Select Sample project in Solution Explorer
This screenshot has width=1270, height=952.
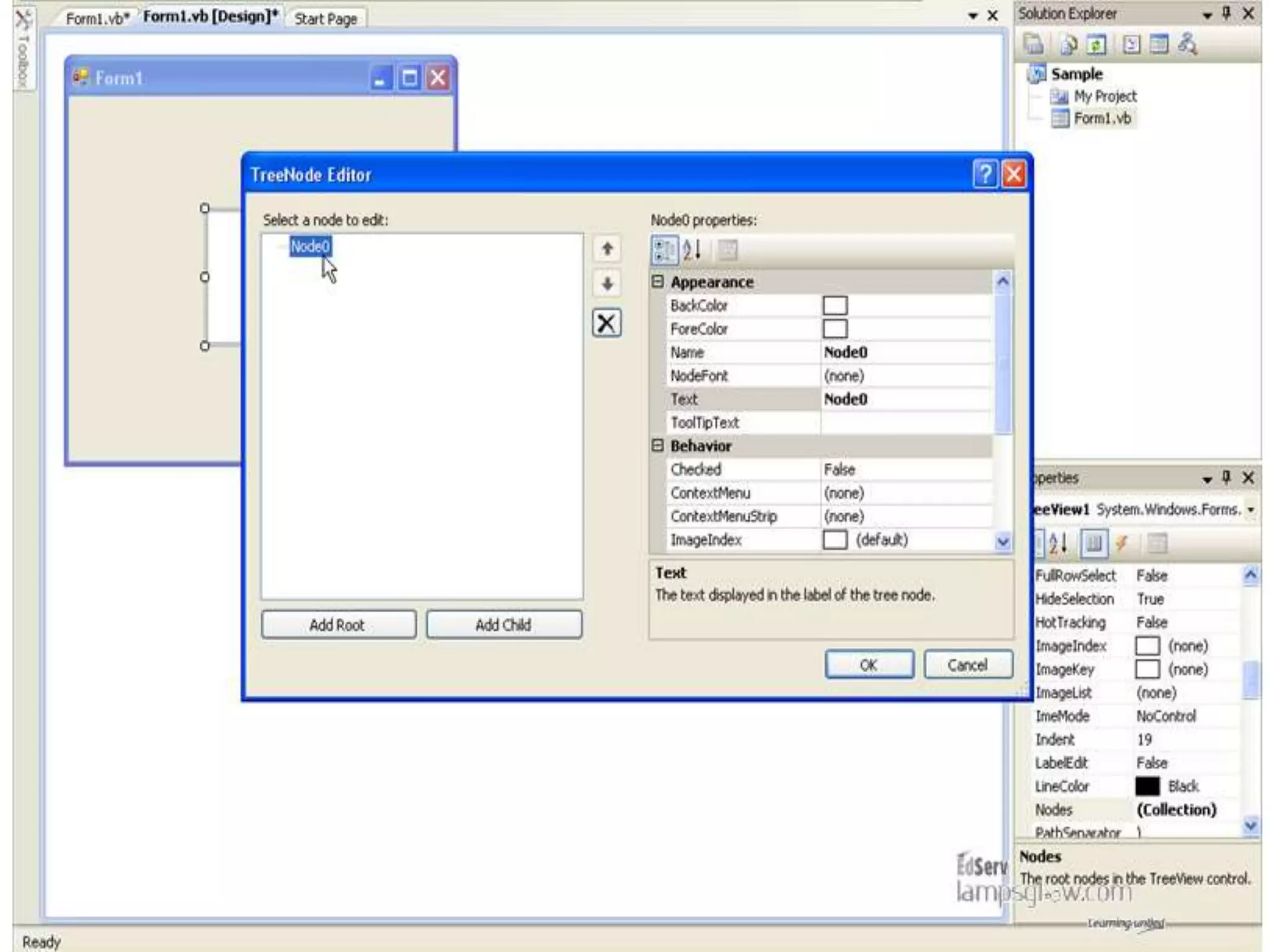click(x=1077, y=74)
